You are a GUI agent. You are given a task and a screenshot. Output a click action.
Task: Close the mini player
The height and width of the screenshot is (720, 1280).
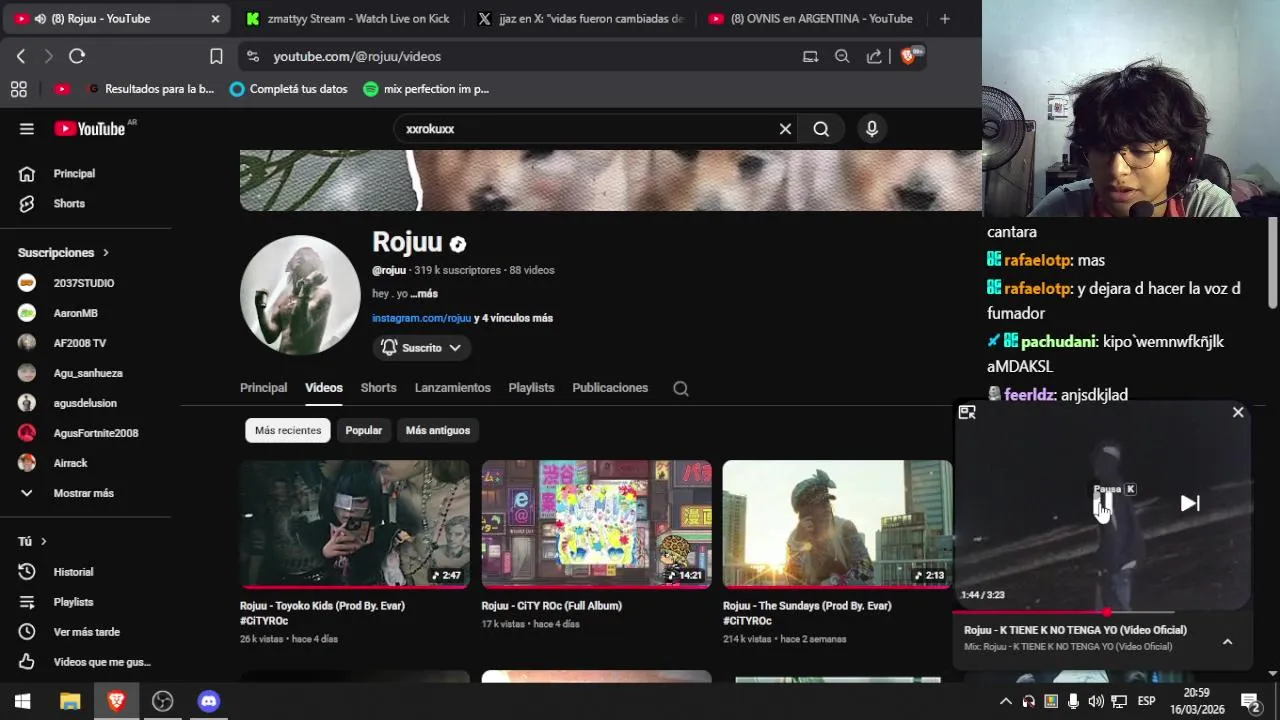tap(1238, 412)
